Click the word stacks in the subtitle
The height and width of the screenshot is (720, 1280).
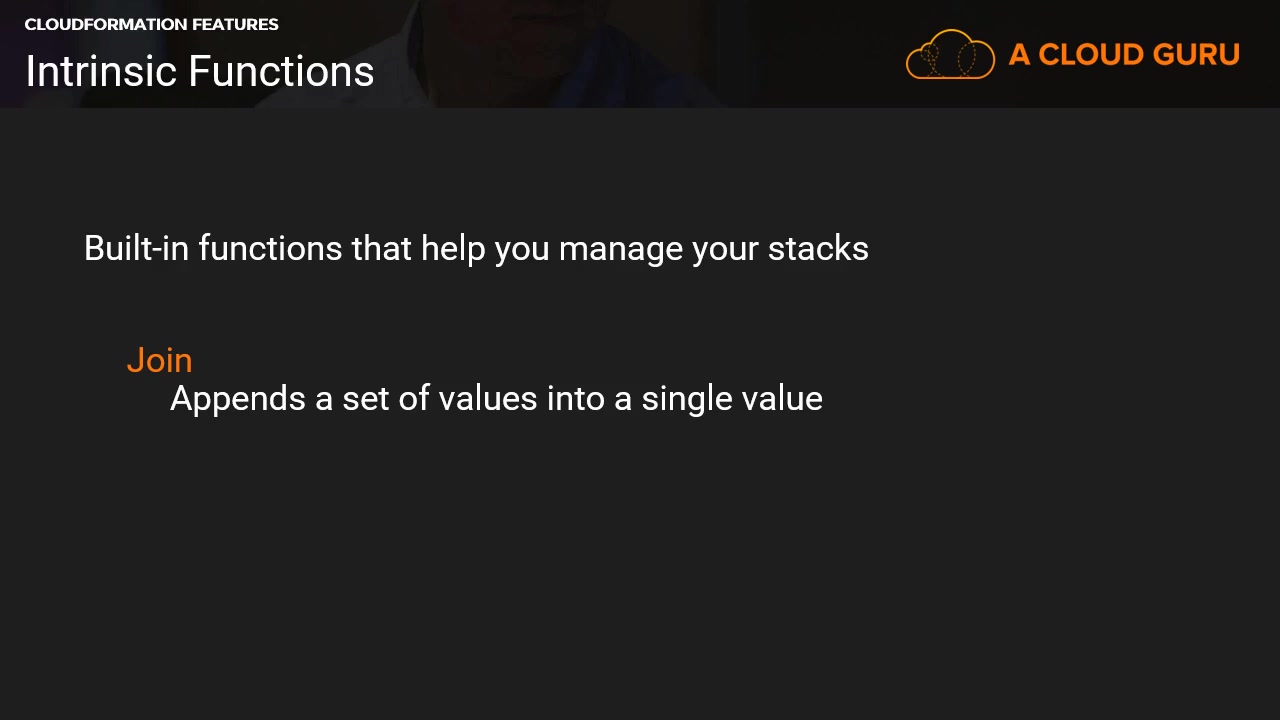pos(818,248)
